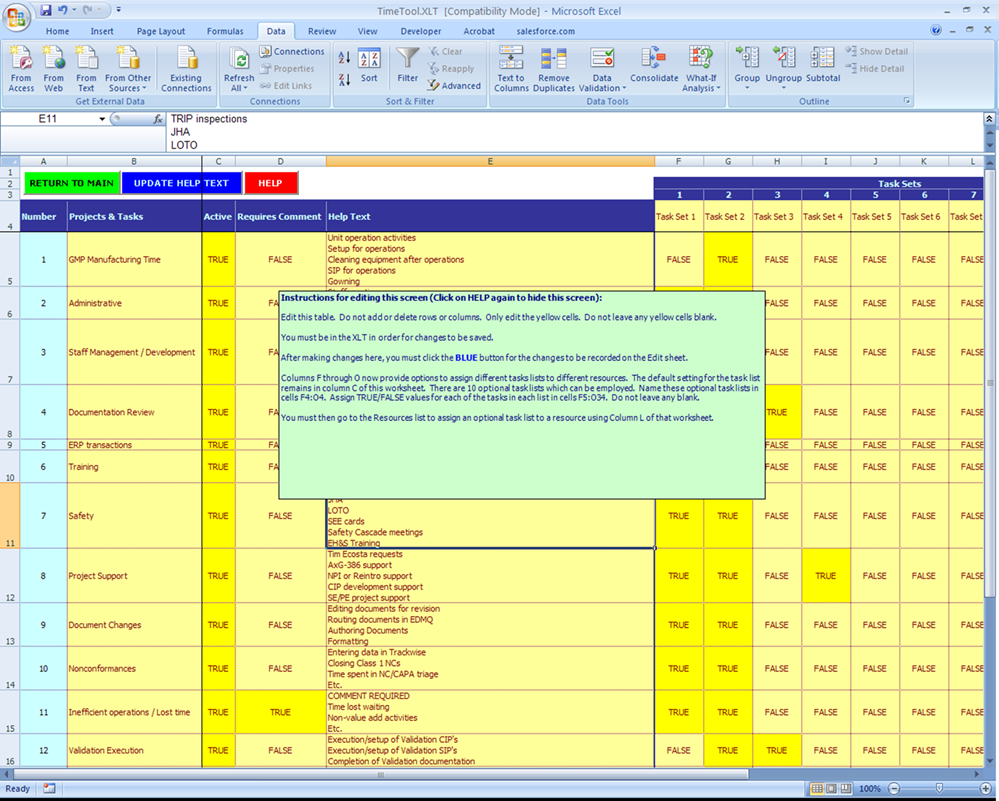Switch to the Insert tab
This screenshot has width=999, height=801.
(x=102, y=31)
